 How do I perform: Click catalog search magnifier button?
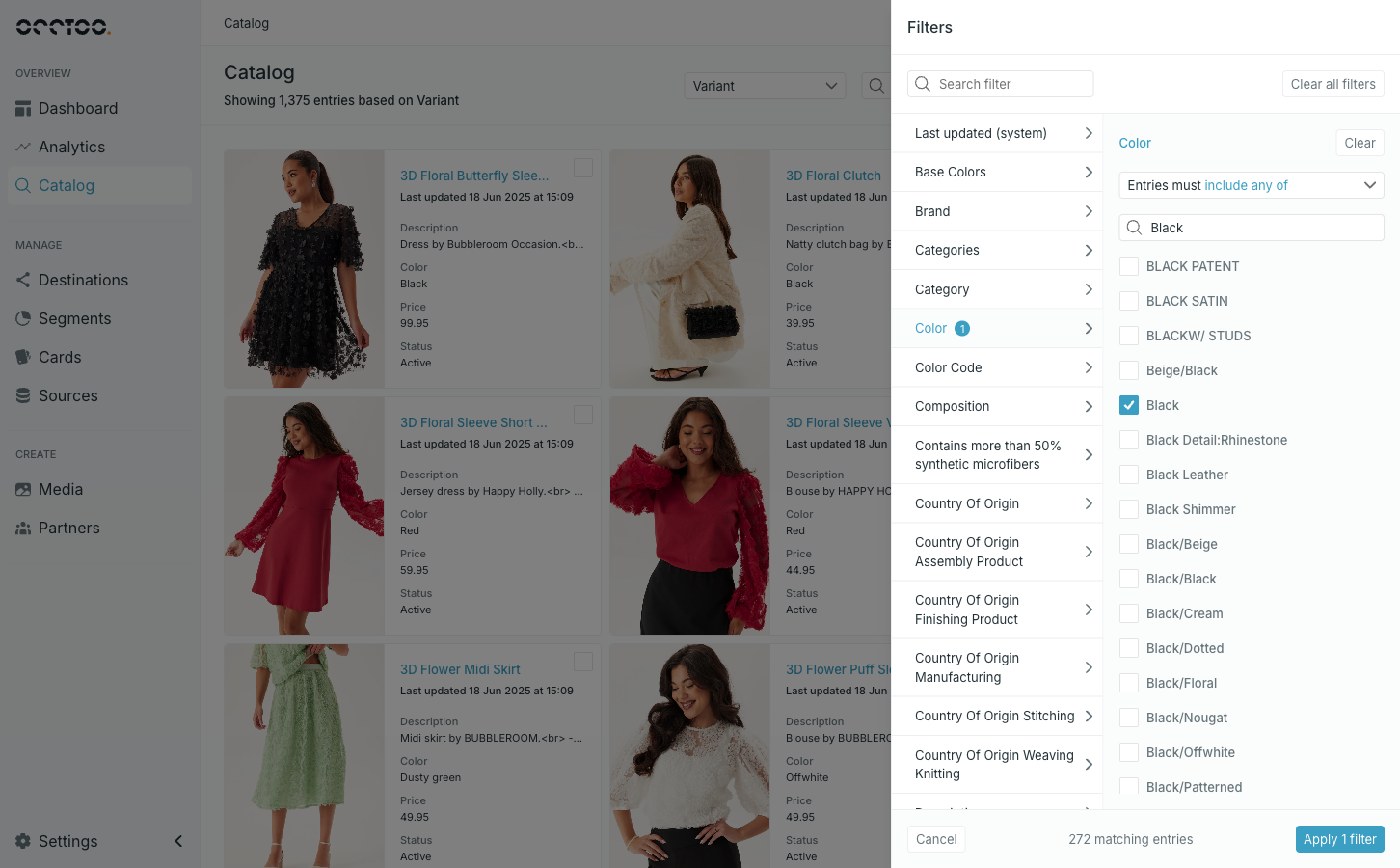(875, 86)
